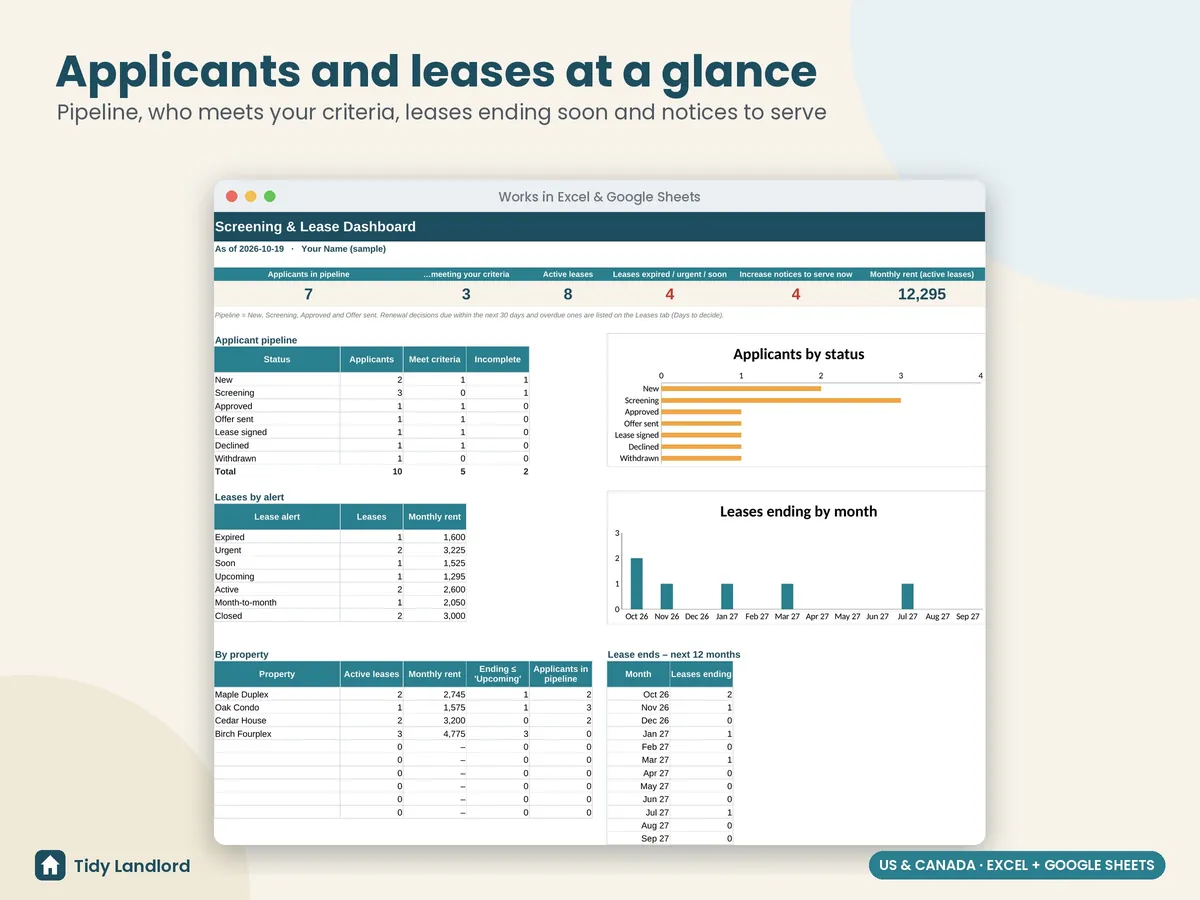Click the New bar in Applicants by status chart

pyautogui.click(x=741, y=388)
